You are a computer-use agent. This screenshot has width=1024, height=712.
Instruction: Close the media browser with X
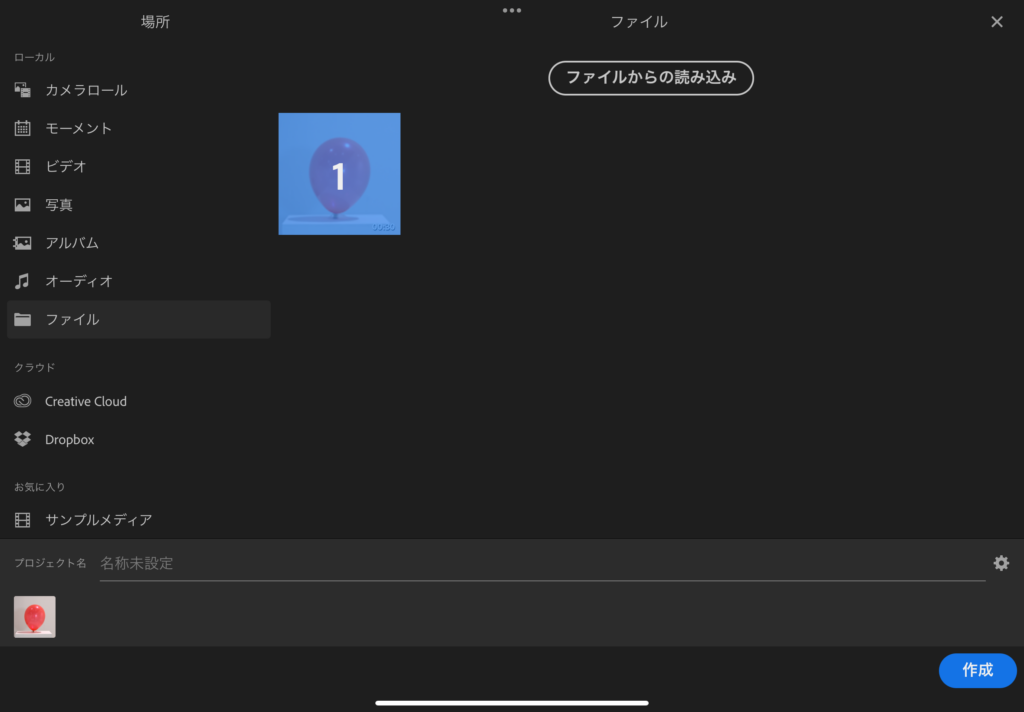click(996, 22)
